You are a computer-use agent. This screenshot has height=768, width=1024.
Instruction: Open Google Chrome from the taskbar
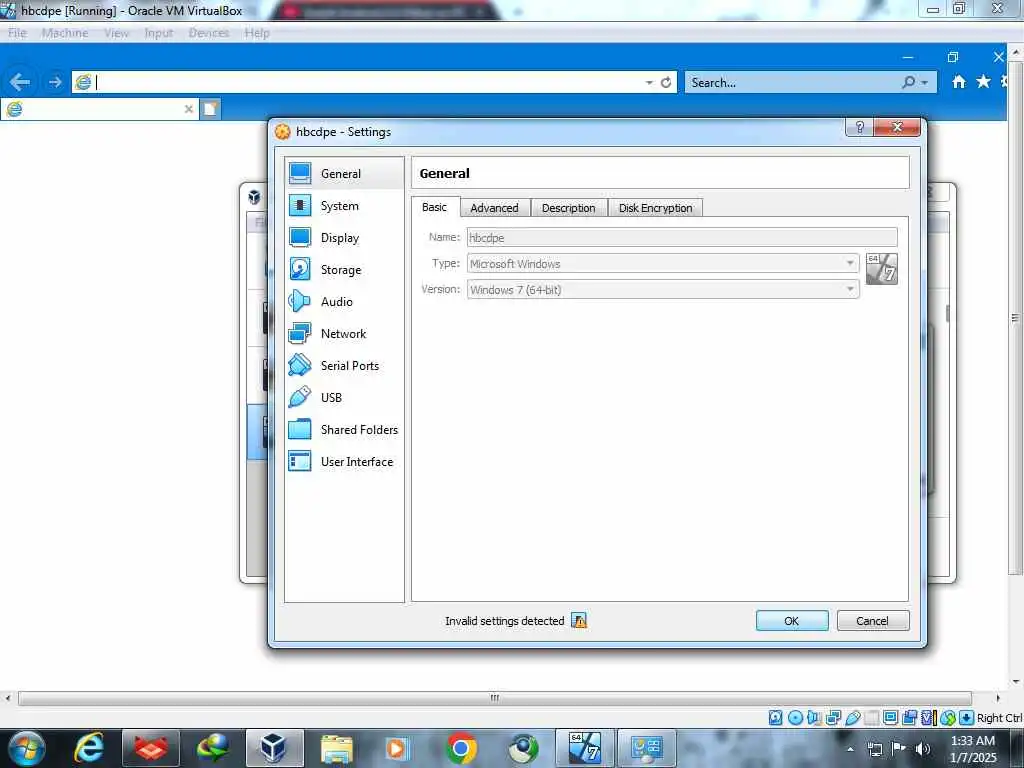click(461, 748)
